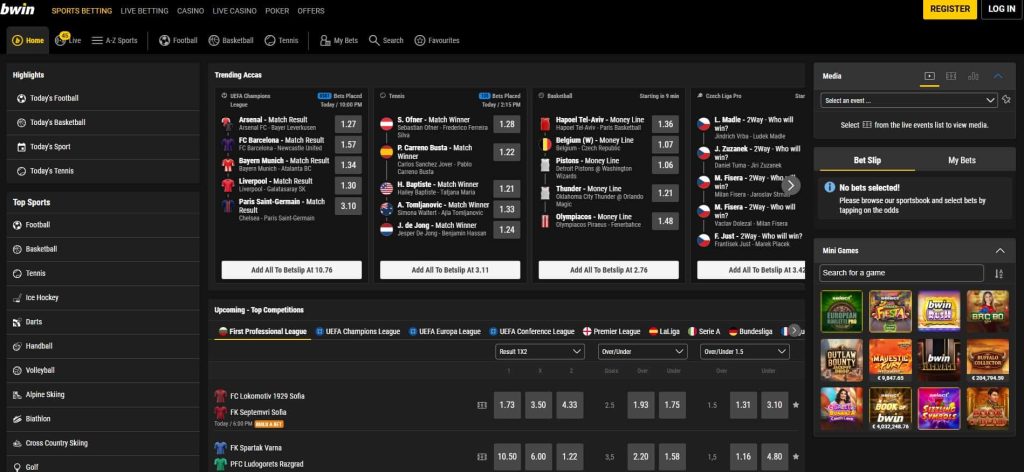The height and width of the screenshot is (472, 1024).
Task: Select Basketball in top navigation bar
Action: (231, 40)
